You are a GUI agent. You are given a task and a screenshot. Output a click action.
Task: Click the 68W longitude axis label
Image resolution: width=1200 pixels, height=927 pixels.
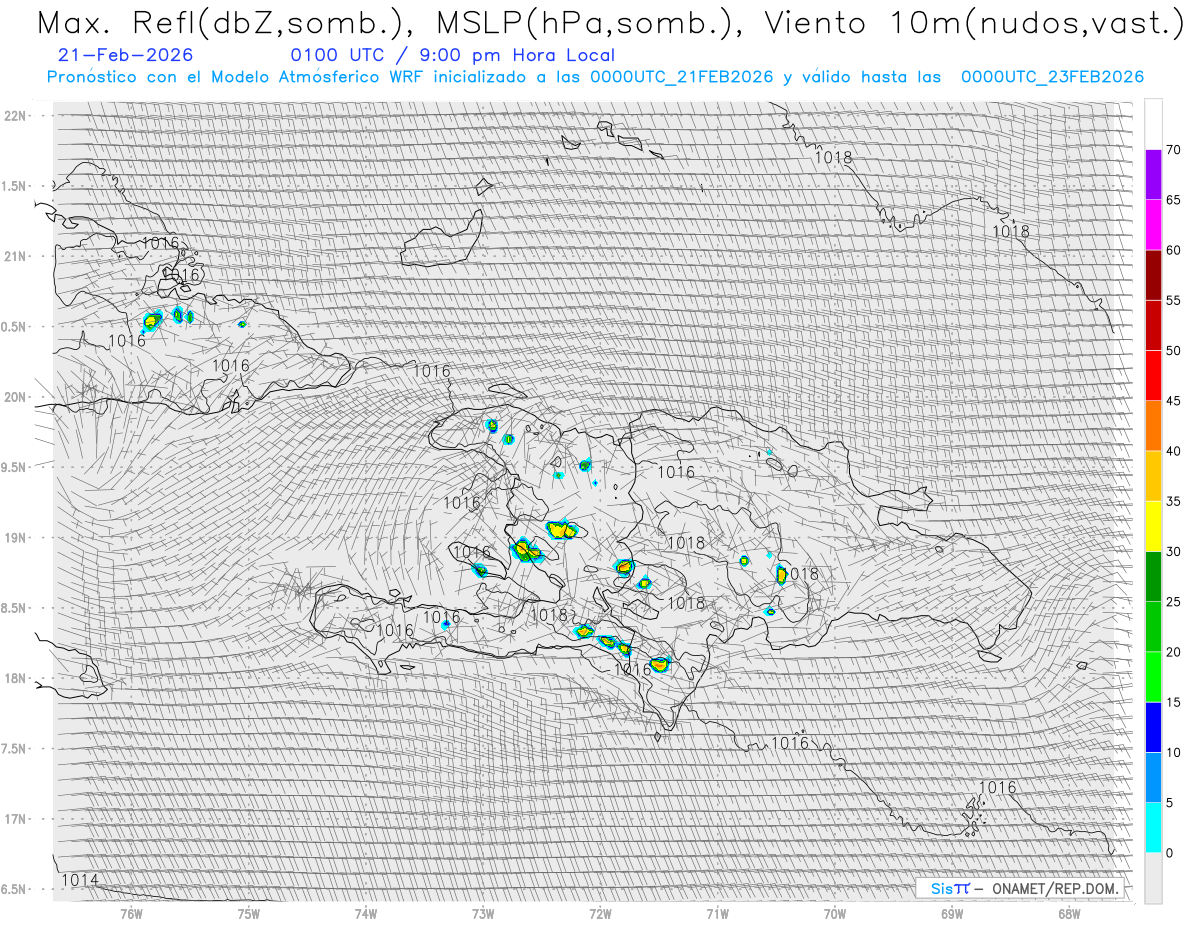pos(1068,913)
